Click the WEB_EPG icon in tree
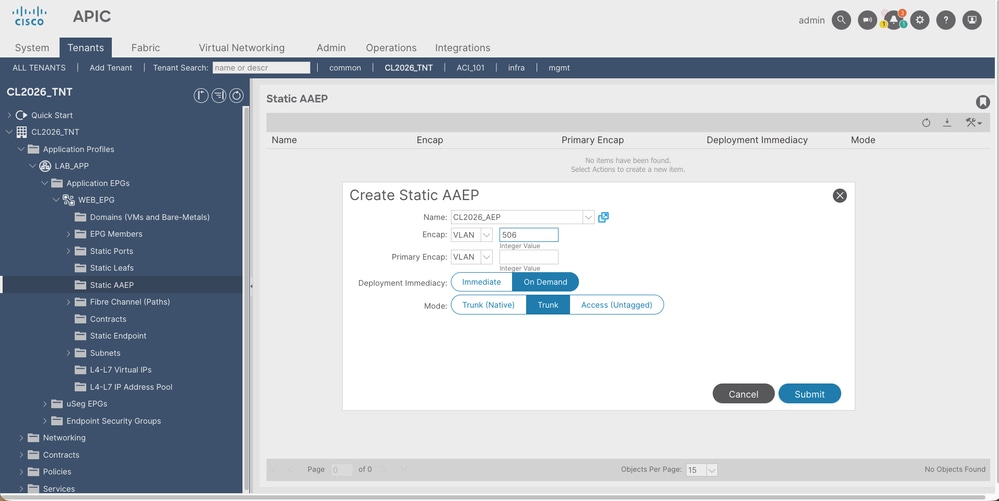The image size is (999, 501). coord(68,200)
